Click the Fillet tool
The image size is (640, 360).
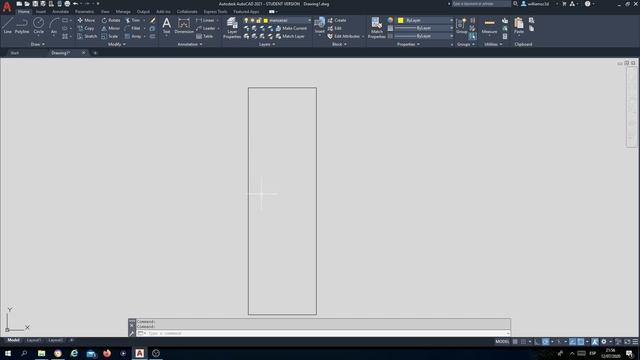click(133, 28)
